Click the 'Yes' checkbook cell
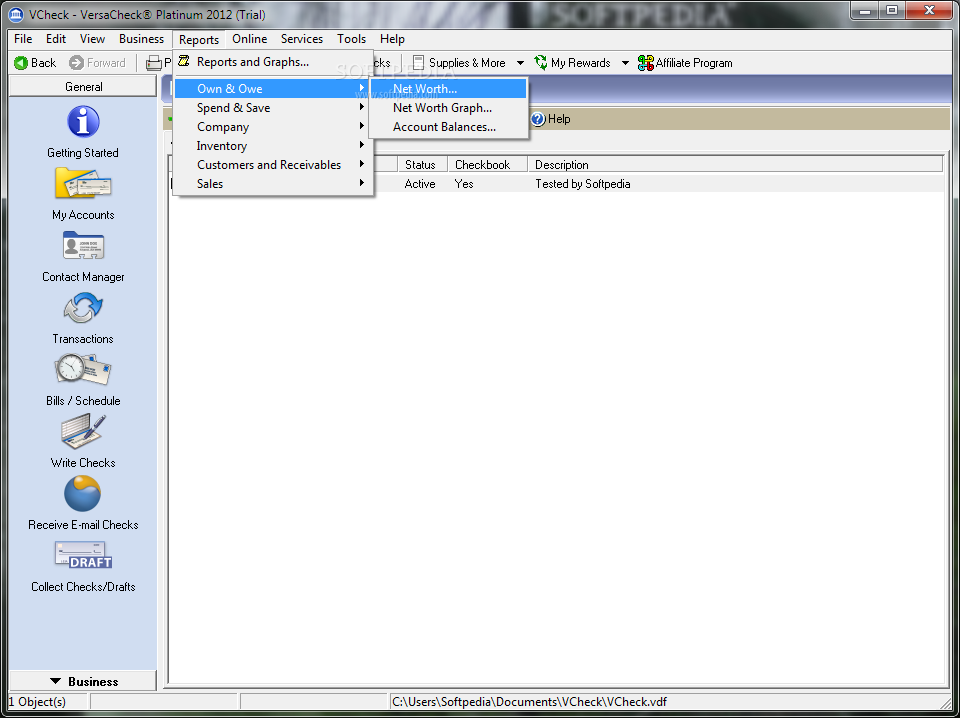 pyautogui.click(x=464, y=184)
